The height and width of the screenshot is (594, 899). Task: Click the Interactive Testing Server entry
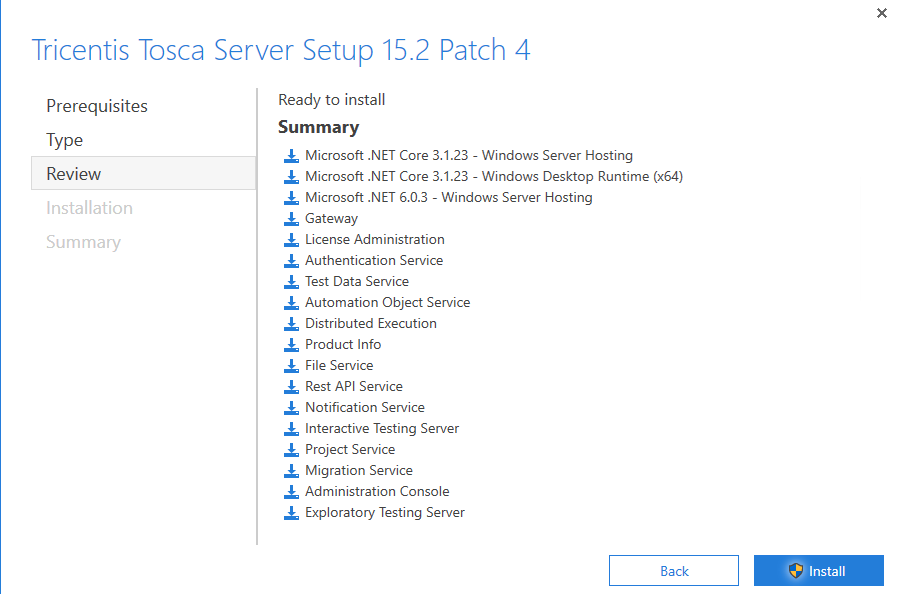click(x=382, y=428)
